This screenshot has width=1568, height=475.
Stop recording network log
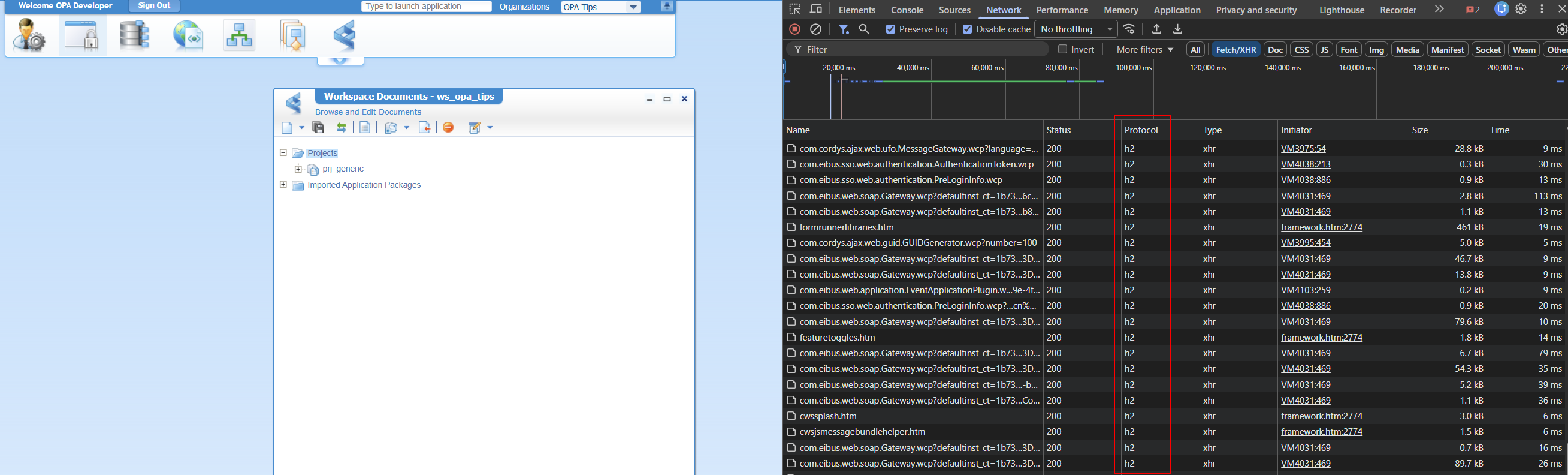(795, 29)
